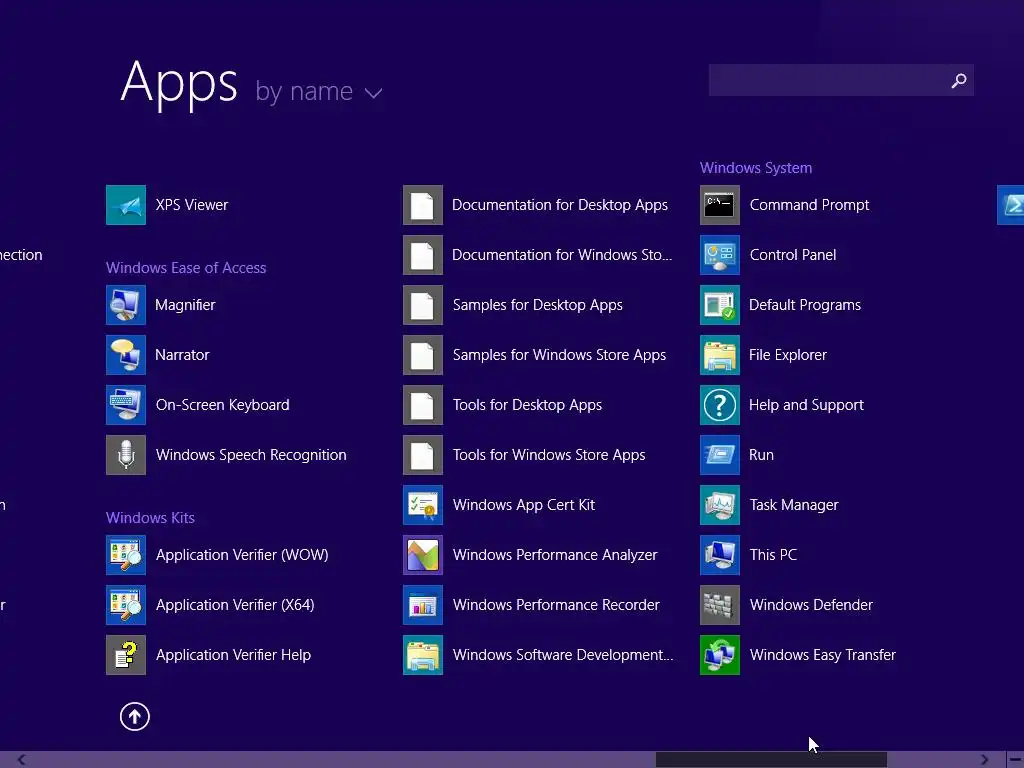Select the Windows Defender text label
The image size is (1024, 768).
coord(810,605)
